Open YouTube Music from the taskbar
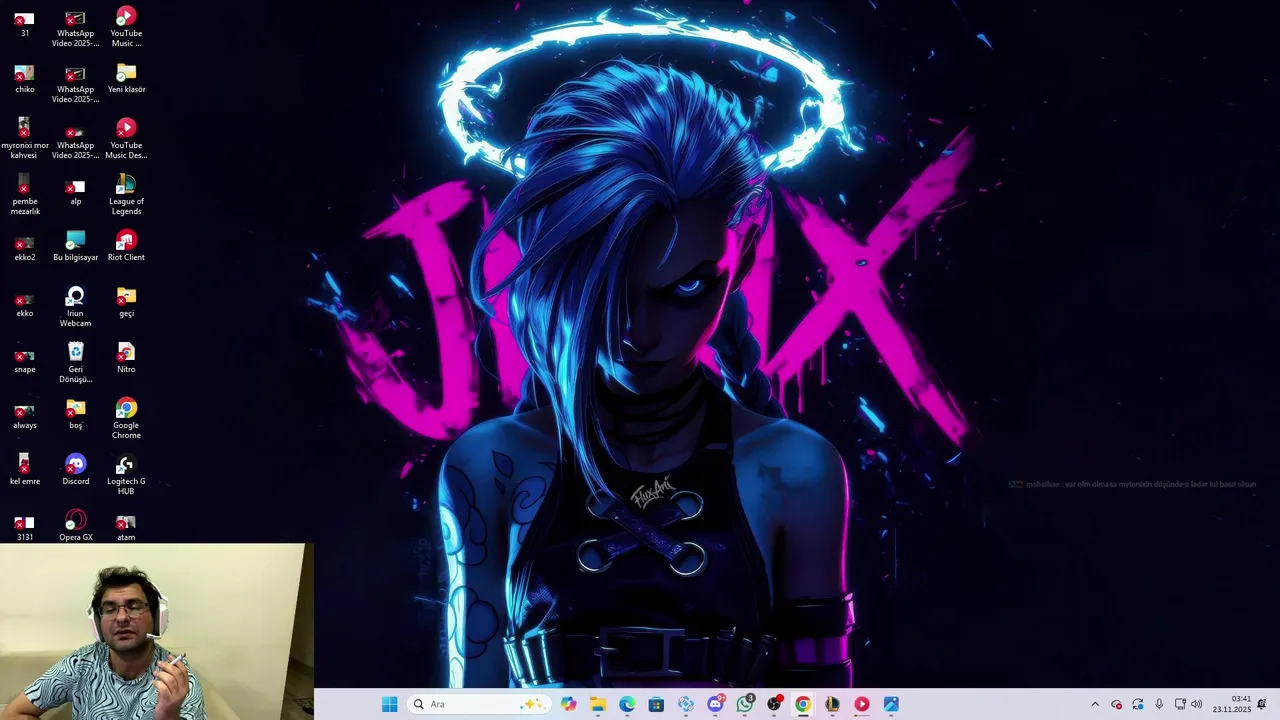The width and height of the screenshot is (1280, 720). click(x=861, y=704)
